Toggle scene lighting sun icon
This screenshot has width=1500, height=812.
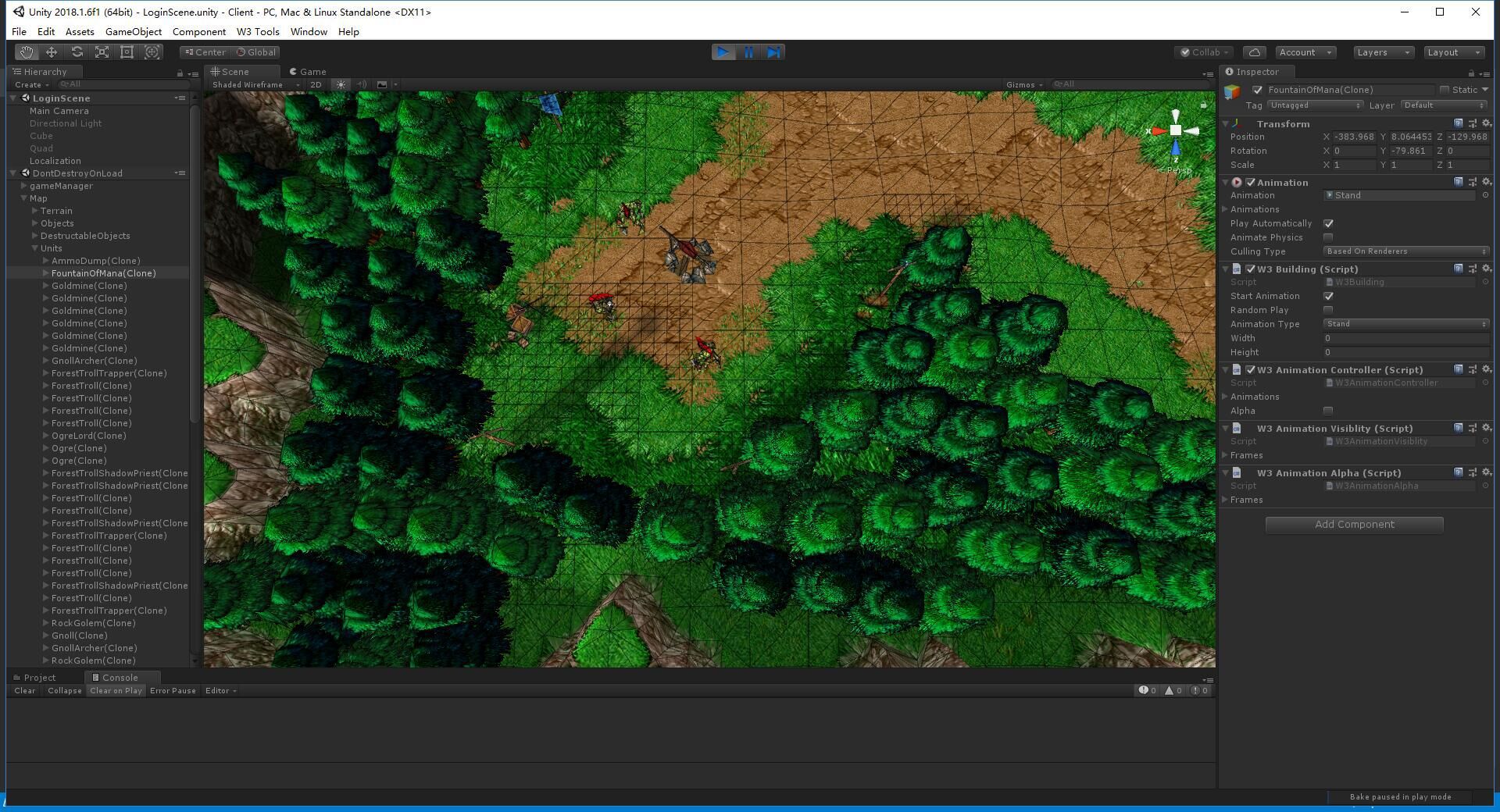pos(341,84)
